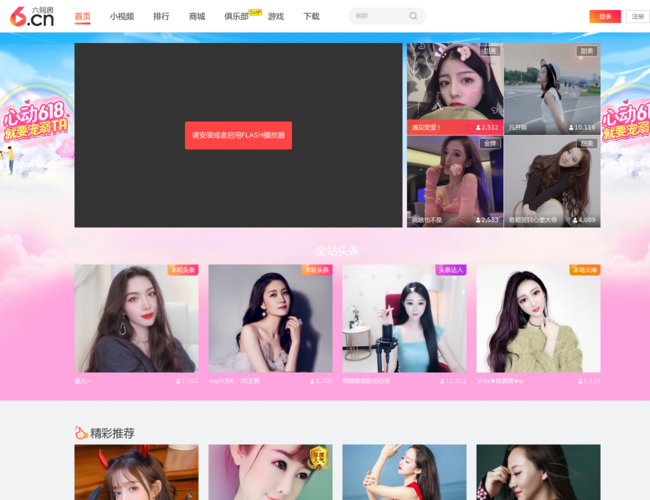
Task: Click the orange 登录 login button
Action: tap(605, 17)
